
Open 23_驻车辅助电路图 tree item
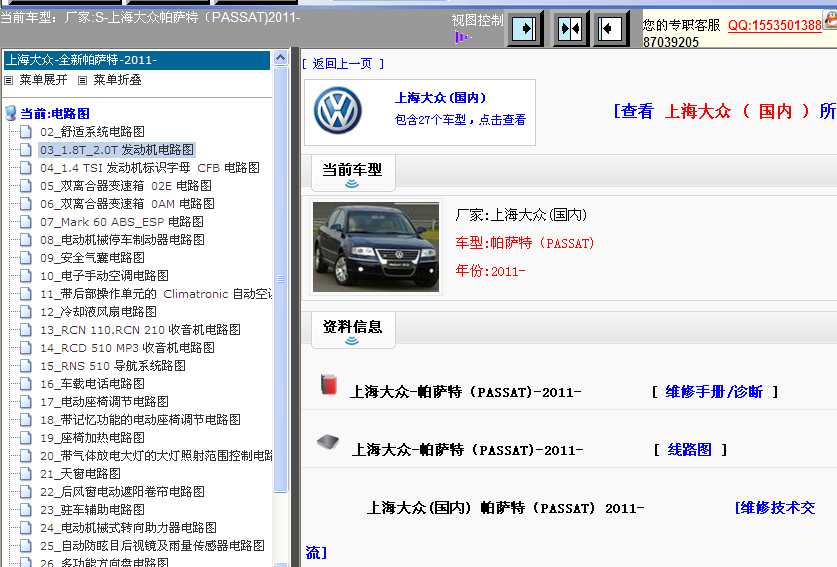point(92,509)
